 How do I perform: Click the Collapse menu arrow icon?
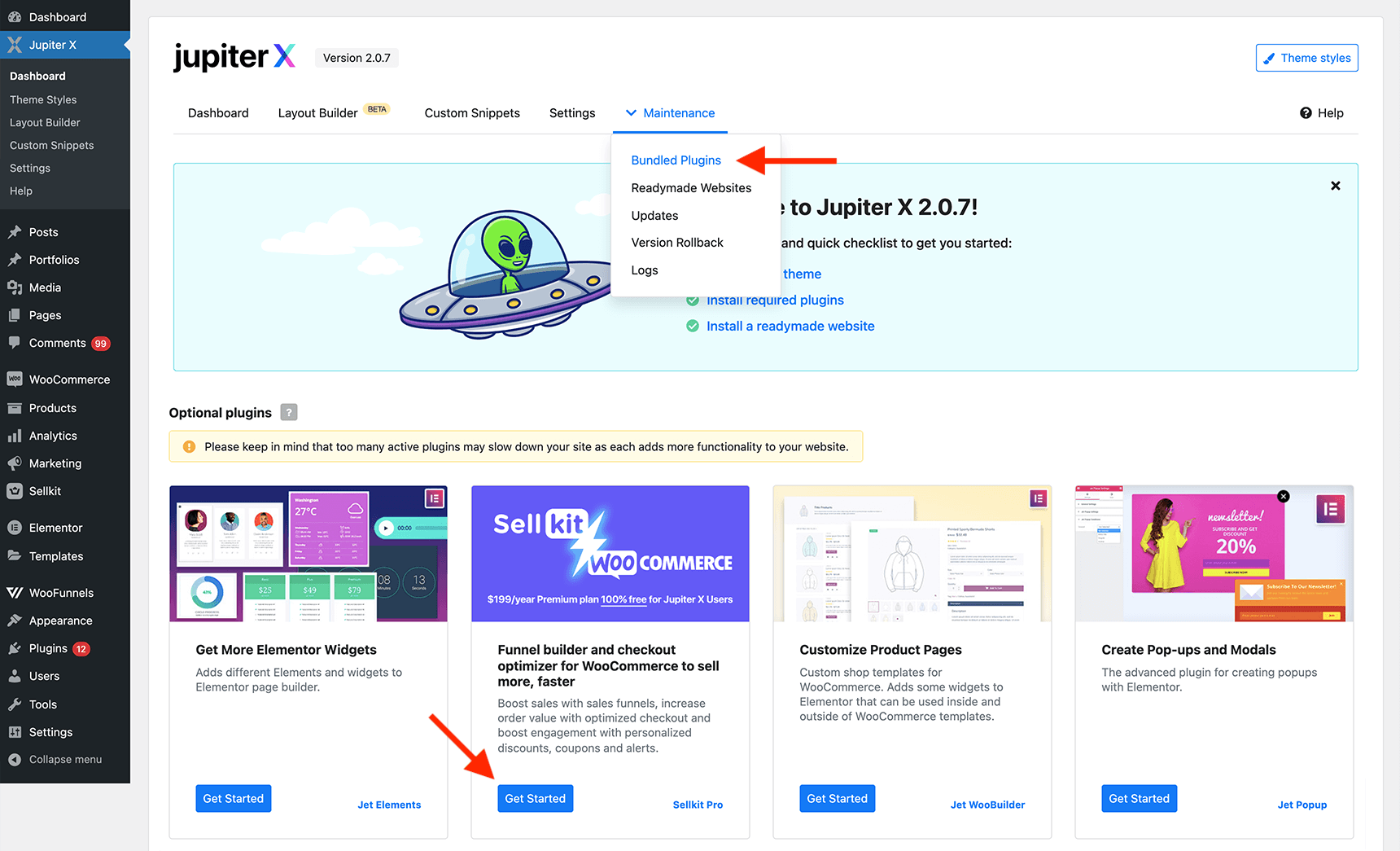tap(15, 760)
